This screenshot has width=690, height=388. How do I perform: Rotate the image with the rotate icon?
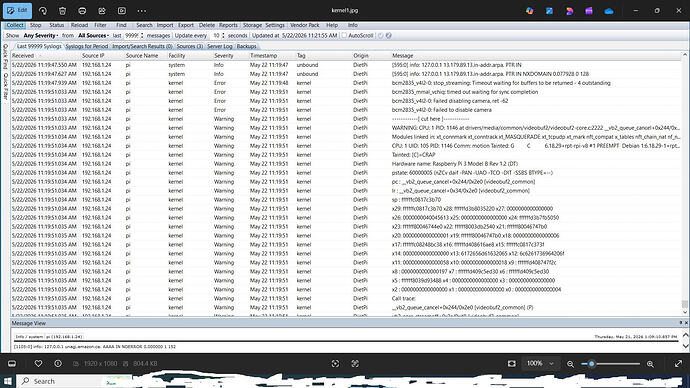pos(43,11)
